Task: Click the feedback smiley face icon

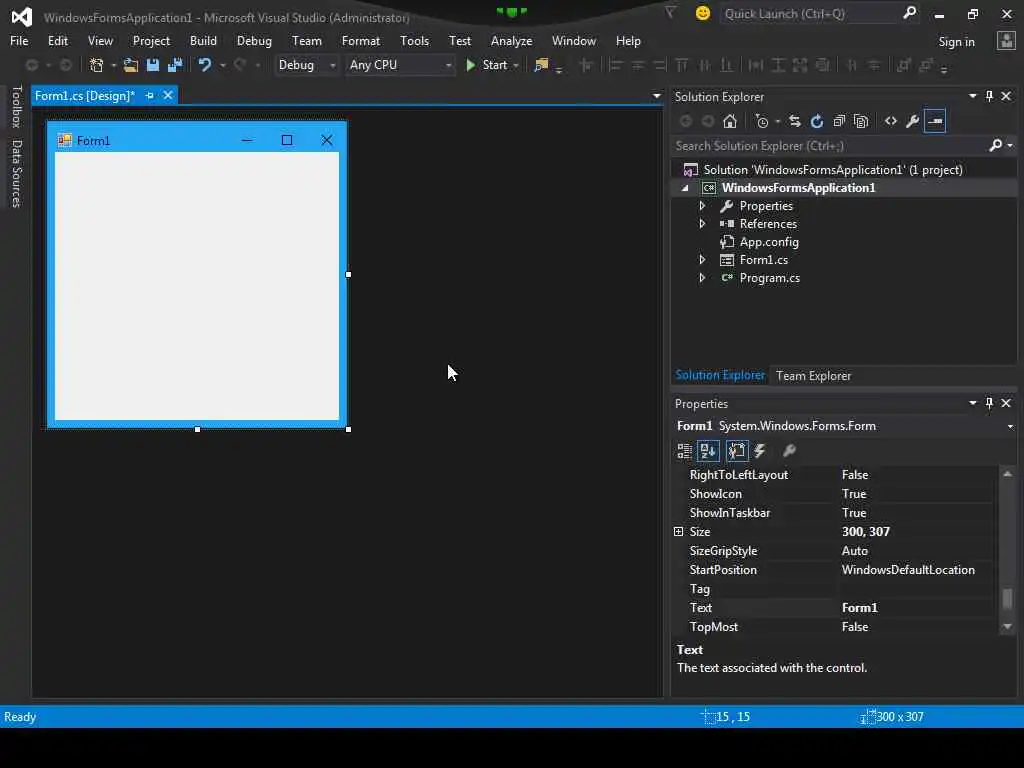Action: pyautogui.click(x=703, y=13)
